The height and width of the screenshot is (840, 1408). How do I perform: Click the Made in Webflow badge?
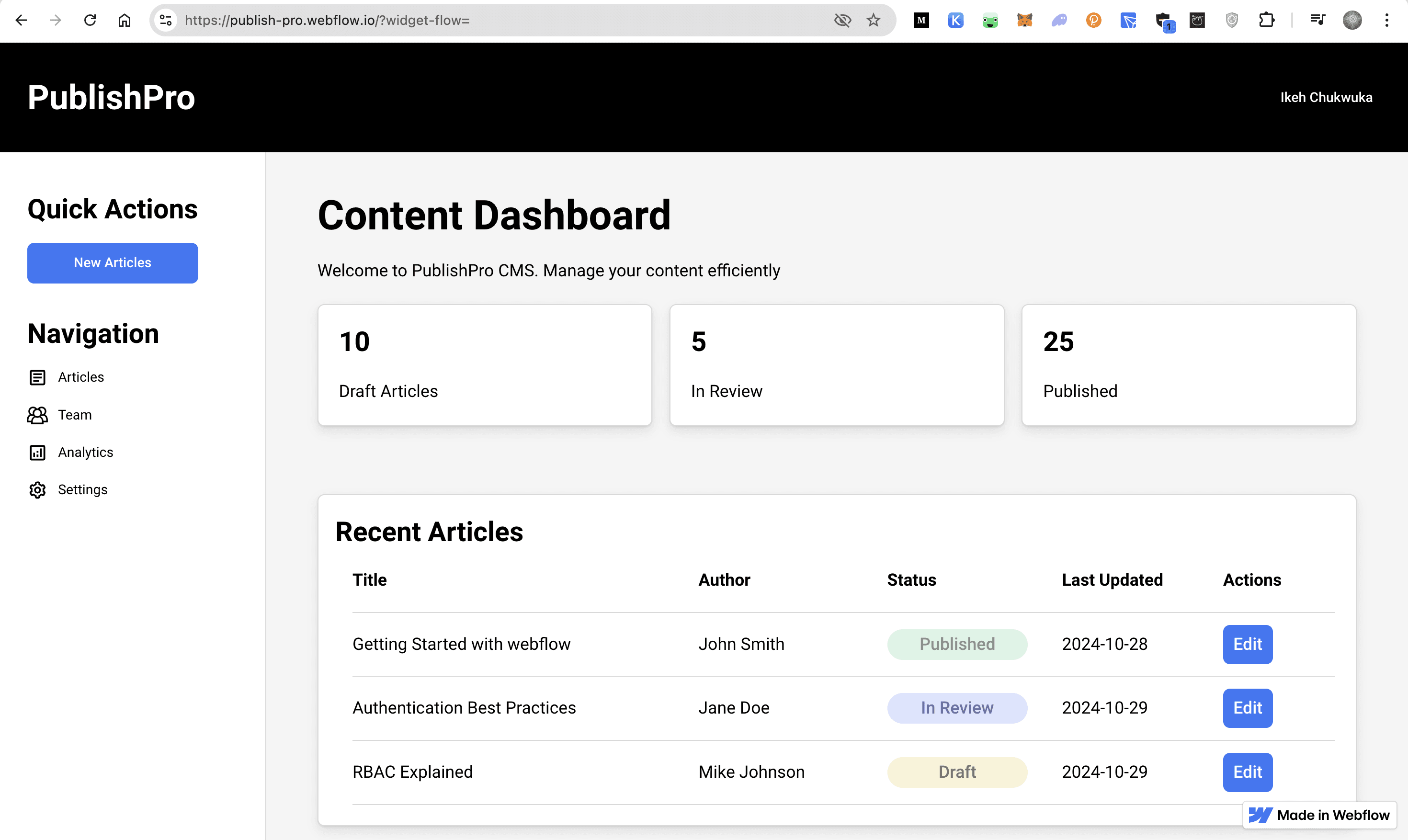click(x=1319, y=815)
